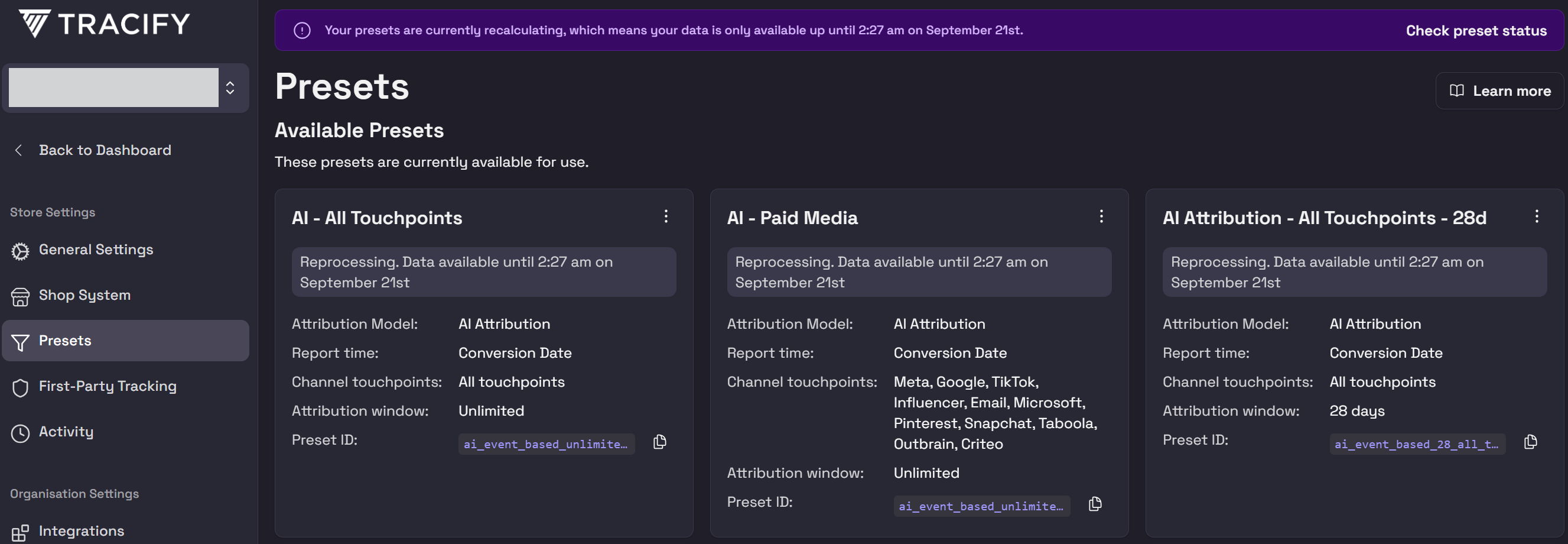This screenshot has height=544, width=1568.
Task: Click the Available Presets subheading
Action: click(x=359, y=130)
